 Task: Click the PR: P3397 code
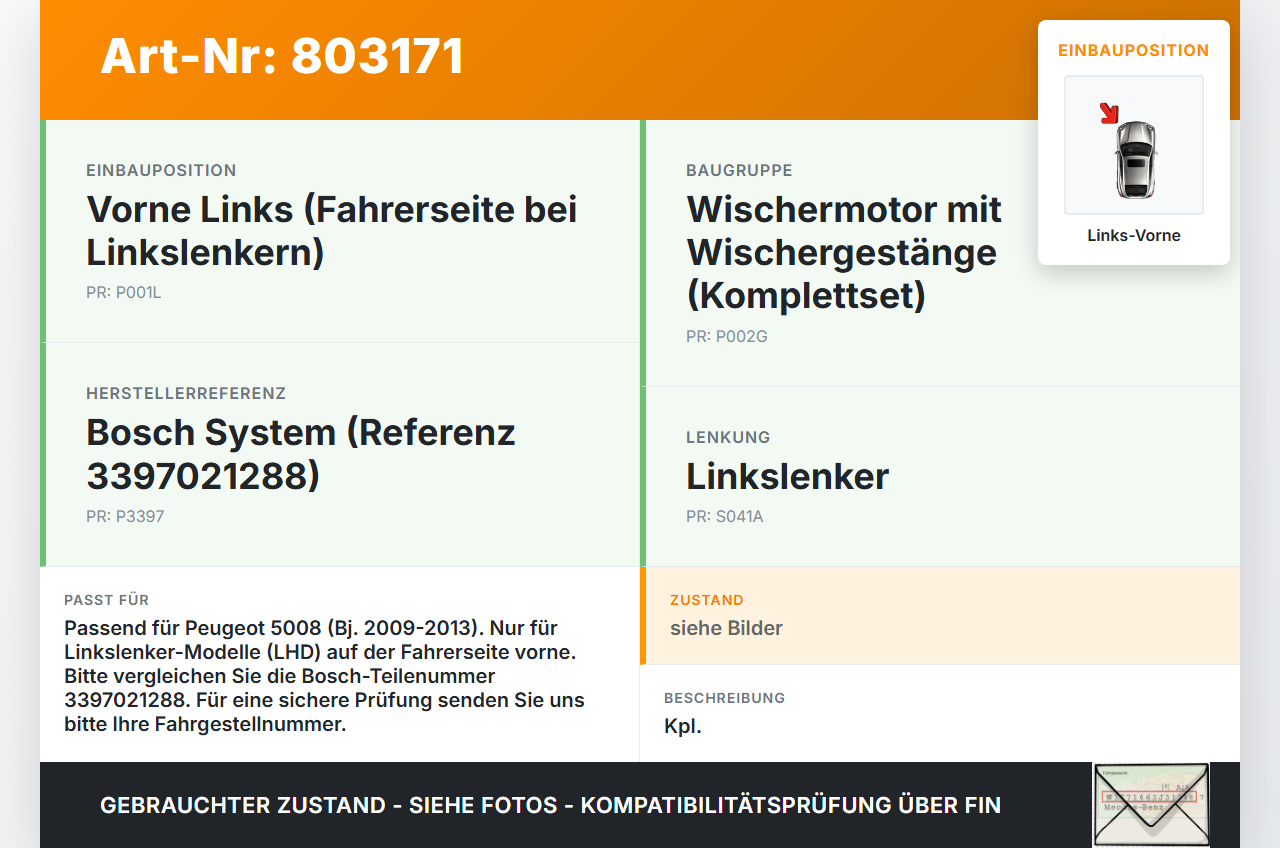click(x=125, y=517)
